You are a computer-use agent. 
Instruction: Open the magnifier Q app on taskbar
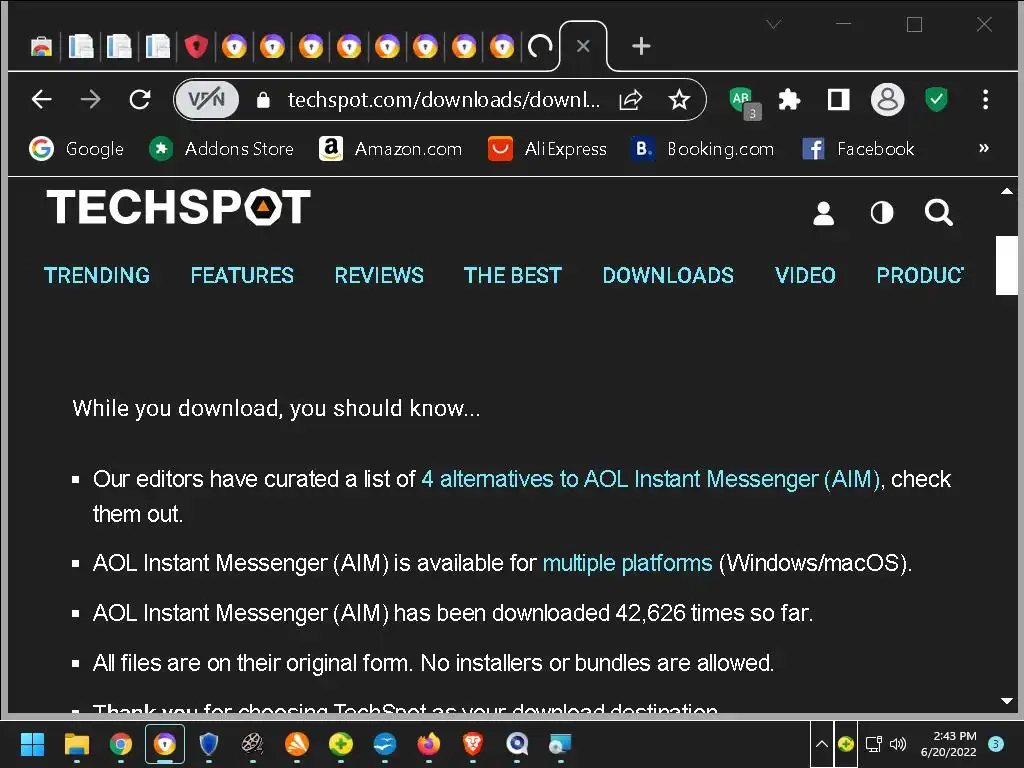[x=517, y=744]
